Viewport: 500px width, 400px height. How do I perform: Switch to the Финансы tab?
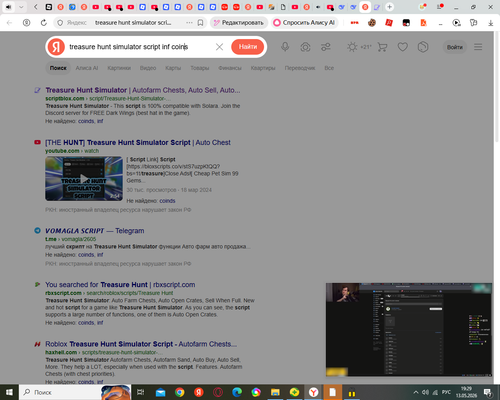click(x=230, y=68)
